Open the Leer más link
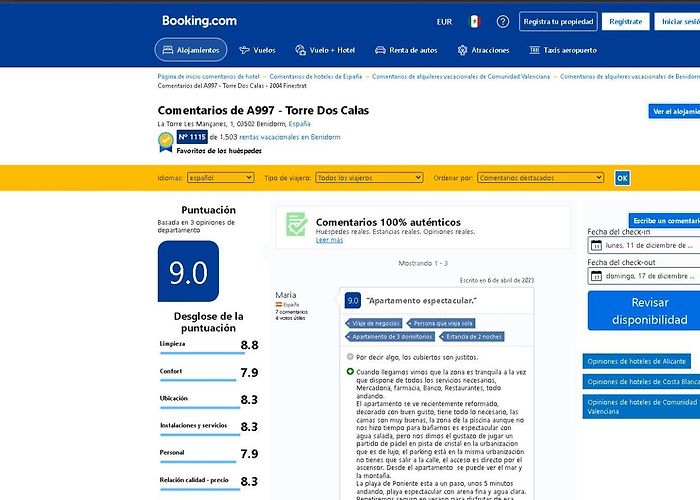The image size is (700, 500). [329, 240]
